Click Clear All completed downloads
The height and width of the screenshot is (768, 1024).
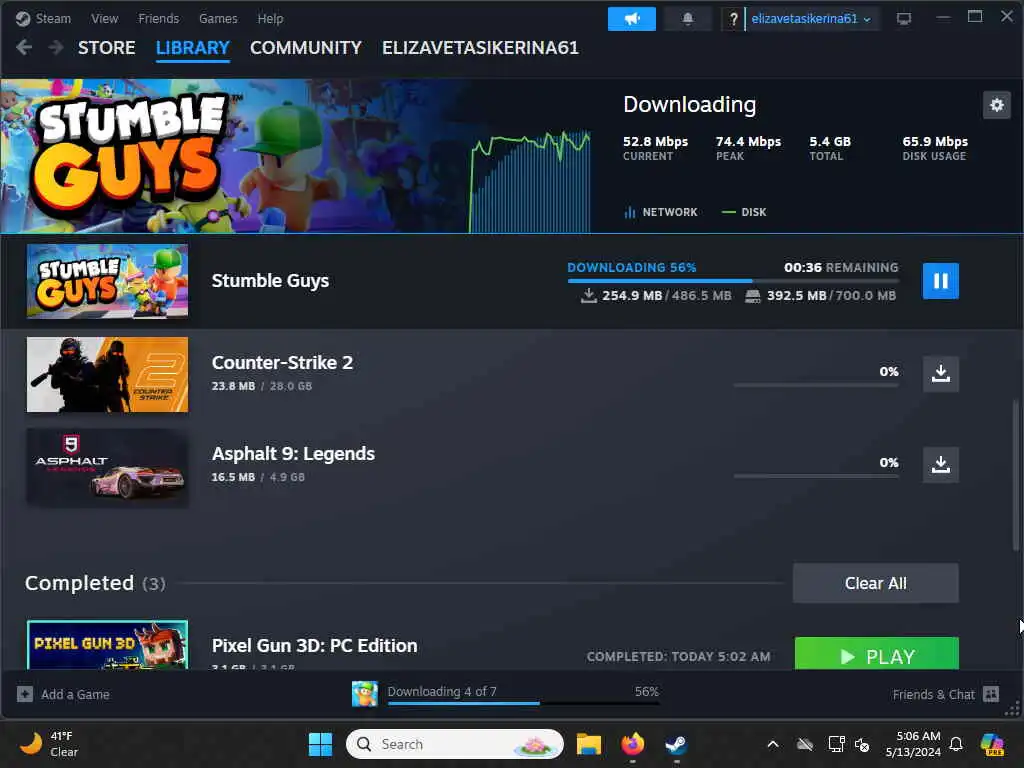click(x=876, y=583)
